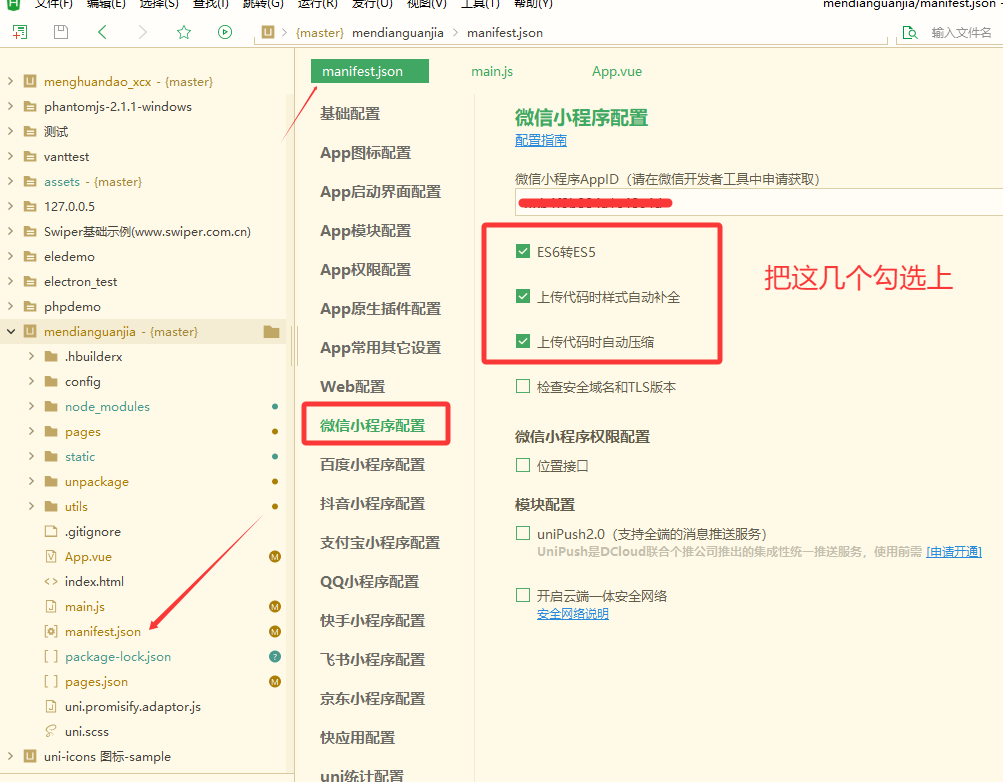The width and height of the screenshot is (1003, 782).
Task: Open the QQ小程序配置 section
Action: click(369, 582)
